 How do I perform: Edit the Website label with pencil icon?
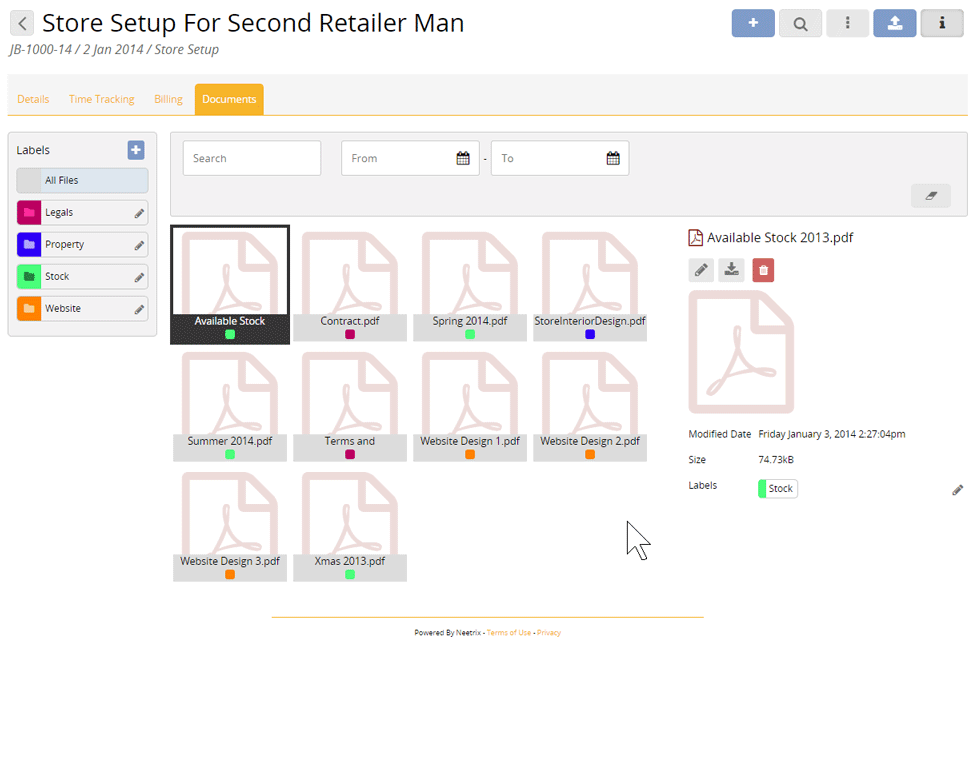click(139, 310)
